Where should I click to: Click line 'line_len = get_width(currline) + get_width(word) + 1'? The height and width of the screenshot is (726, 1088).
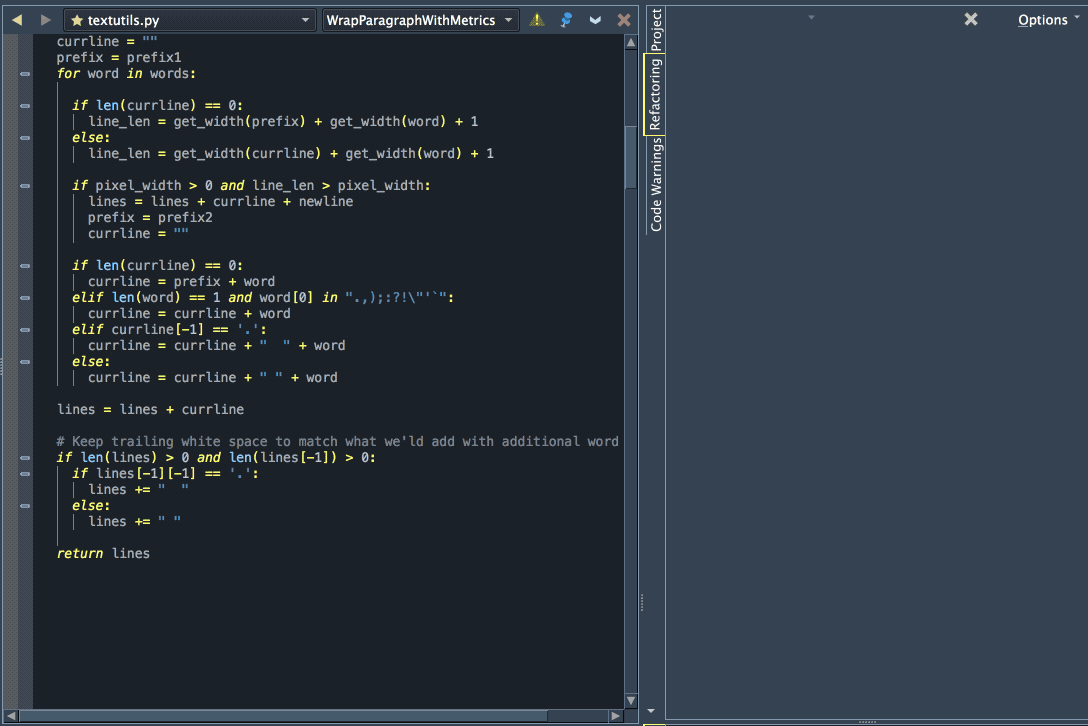[x=291, y=153]
